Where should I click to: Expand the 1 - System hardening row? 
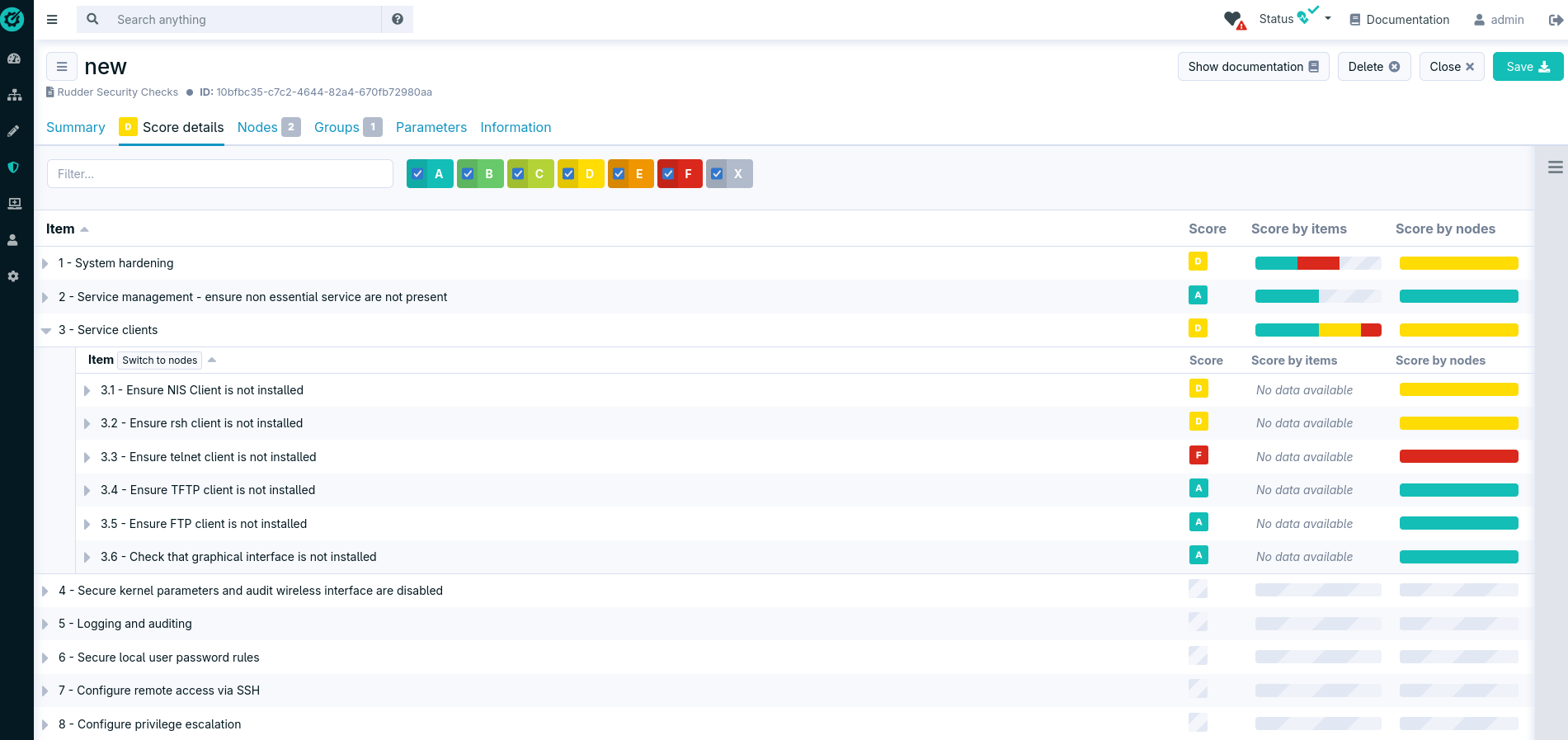point(45,263)
